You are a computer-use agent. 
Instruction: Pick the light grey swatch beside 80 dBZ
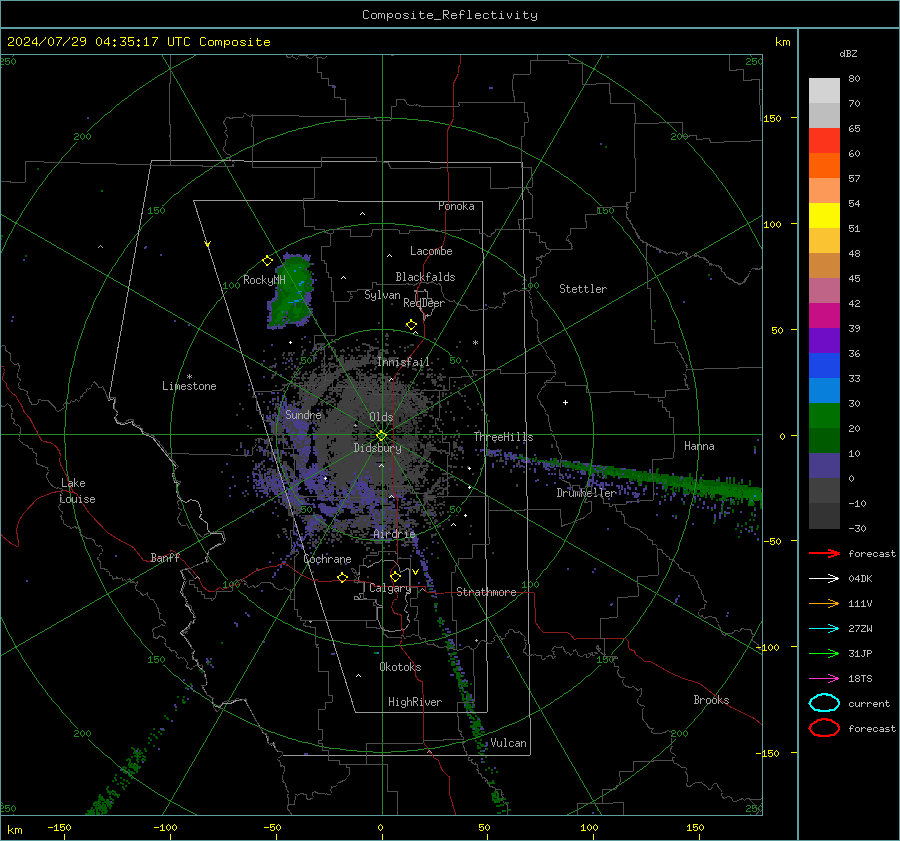click(x=824, y=91)
